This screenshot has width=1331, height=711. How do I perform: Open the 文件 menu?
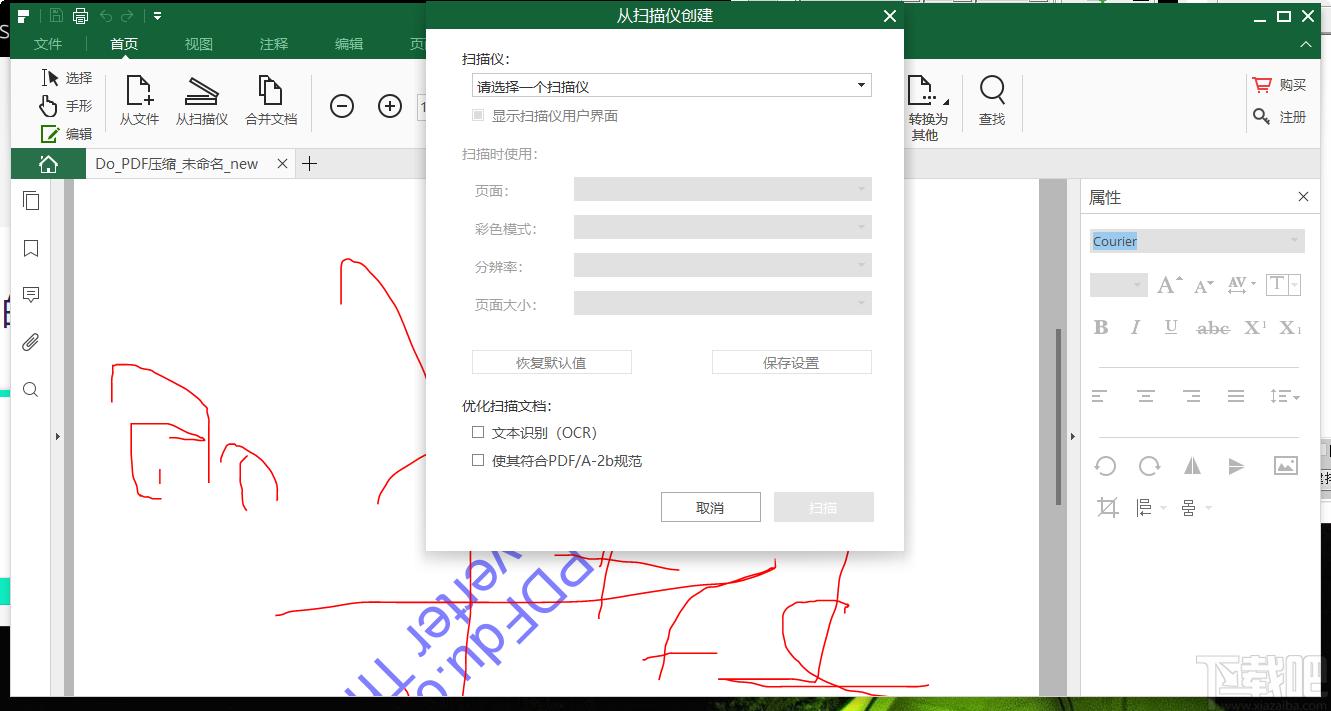48,44
